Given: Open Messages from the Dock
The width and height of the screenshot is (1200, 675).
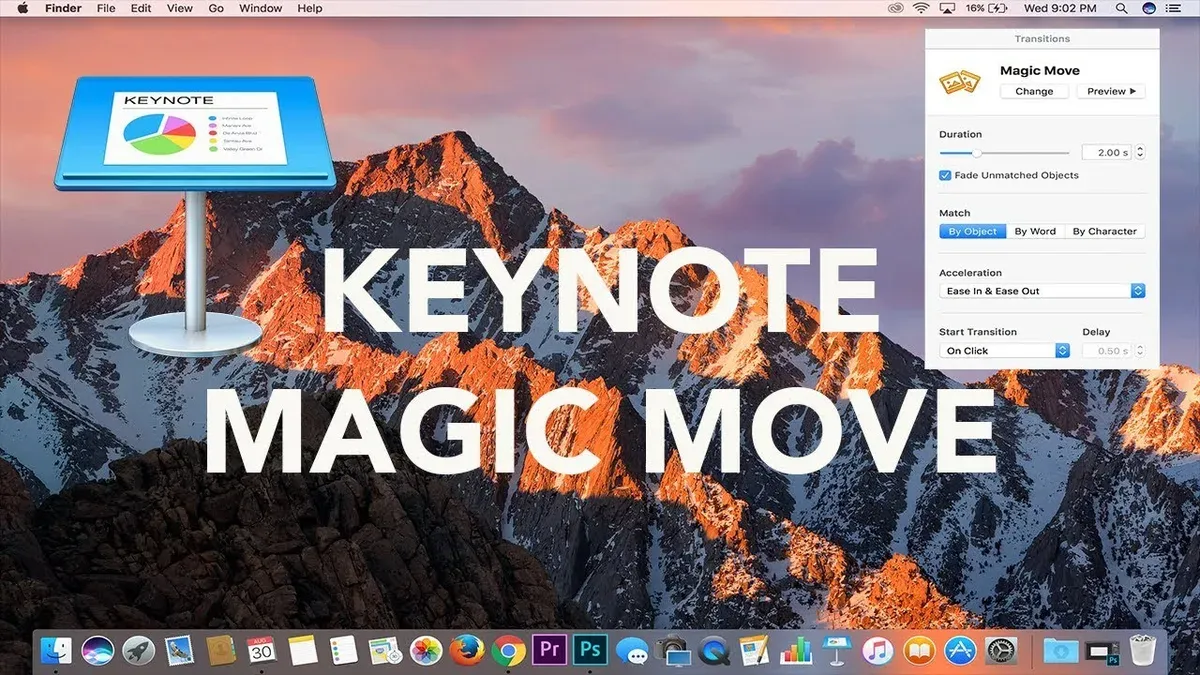Looking at the screenshot, I should tap(631, 651).
